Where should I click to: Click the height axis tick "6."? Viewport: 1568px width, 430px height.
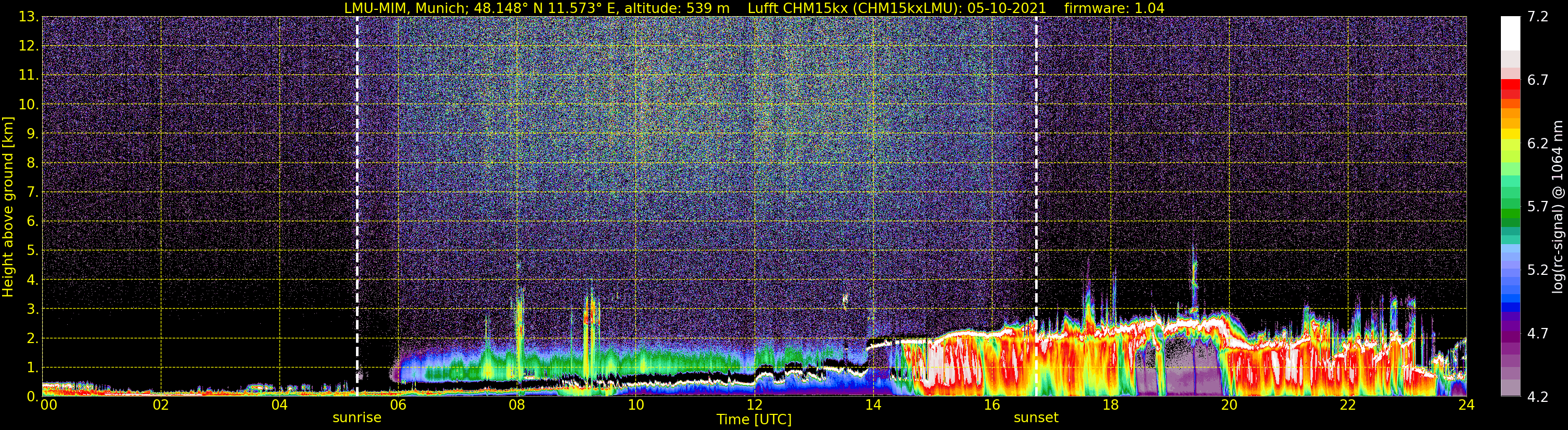[x=32, y=222]
